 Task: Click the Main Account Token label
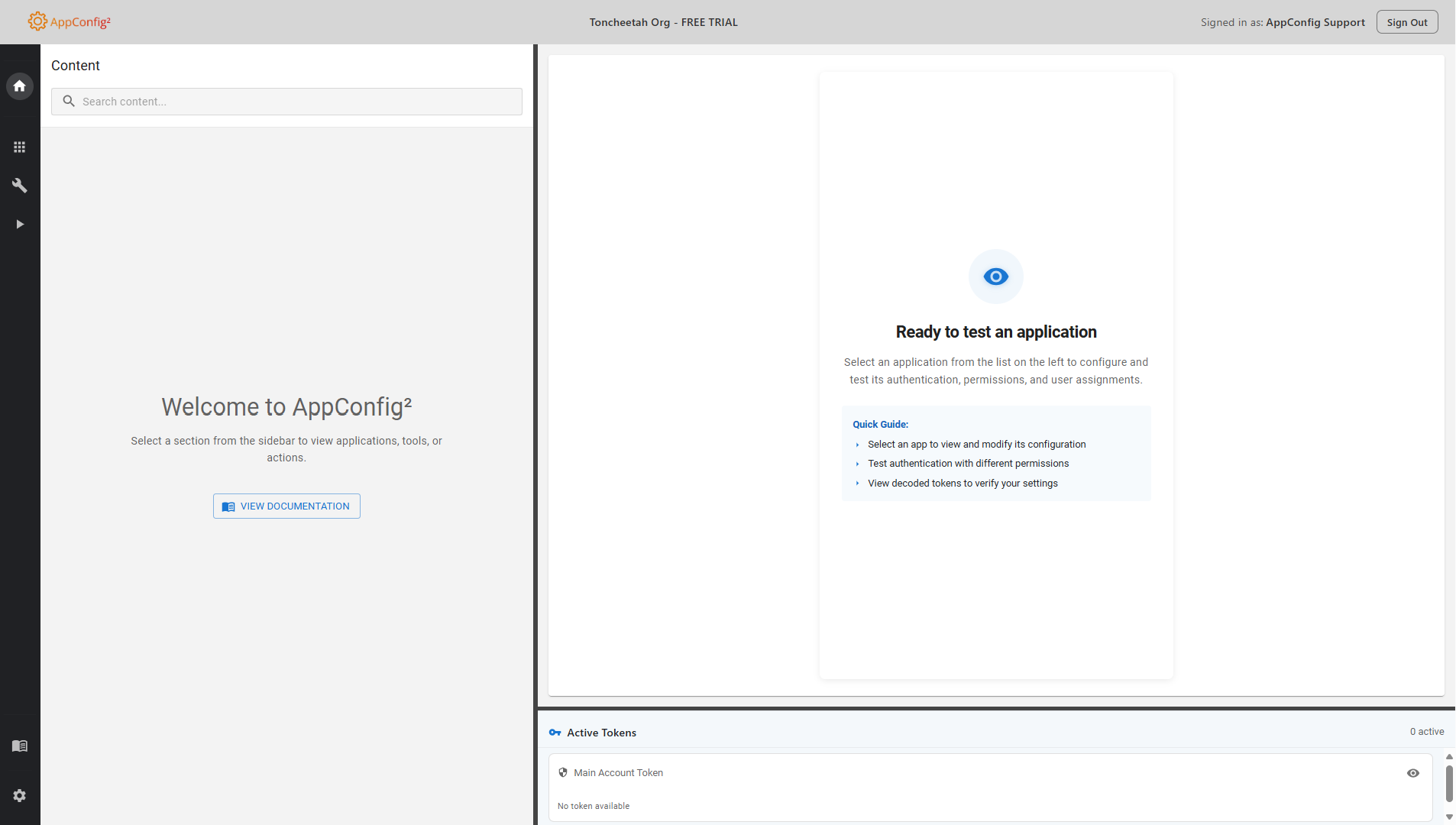coord(619,773)
